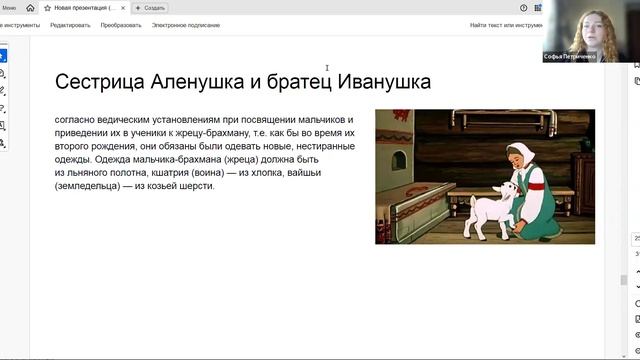Click the phrase кшатрия (воина) in the text
This screenshot has height=360, width=640.
[188, 173]
